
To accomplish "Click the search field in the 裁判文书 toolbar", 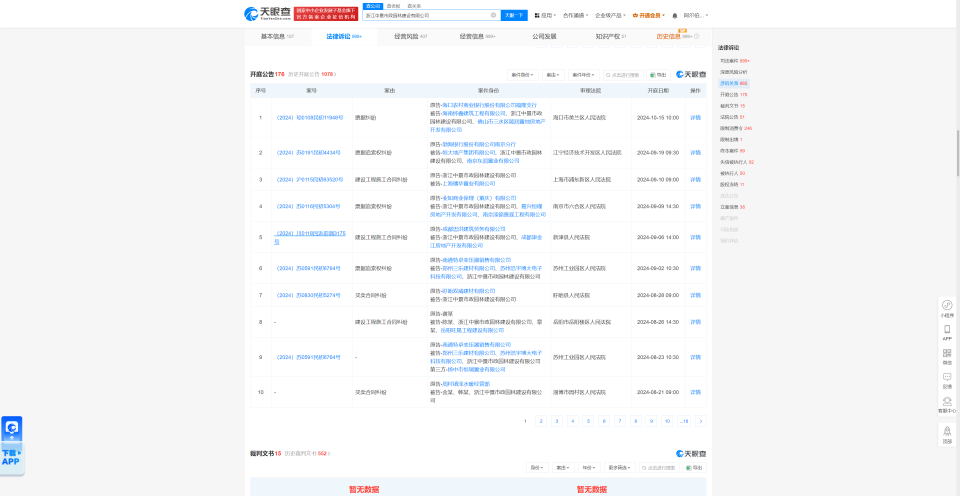I will 659,468.
